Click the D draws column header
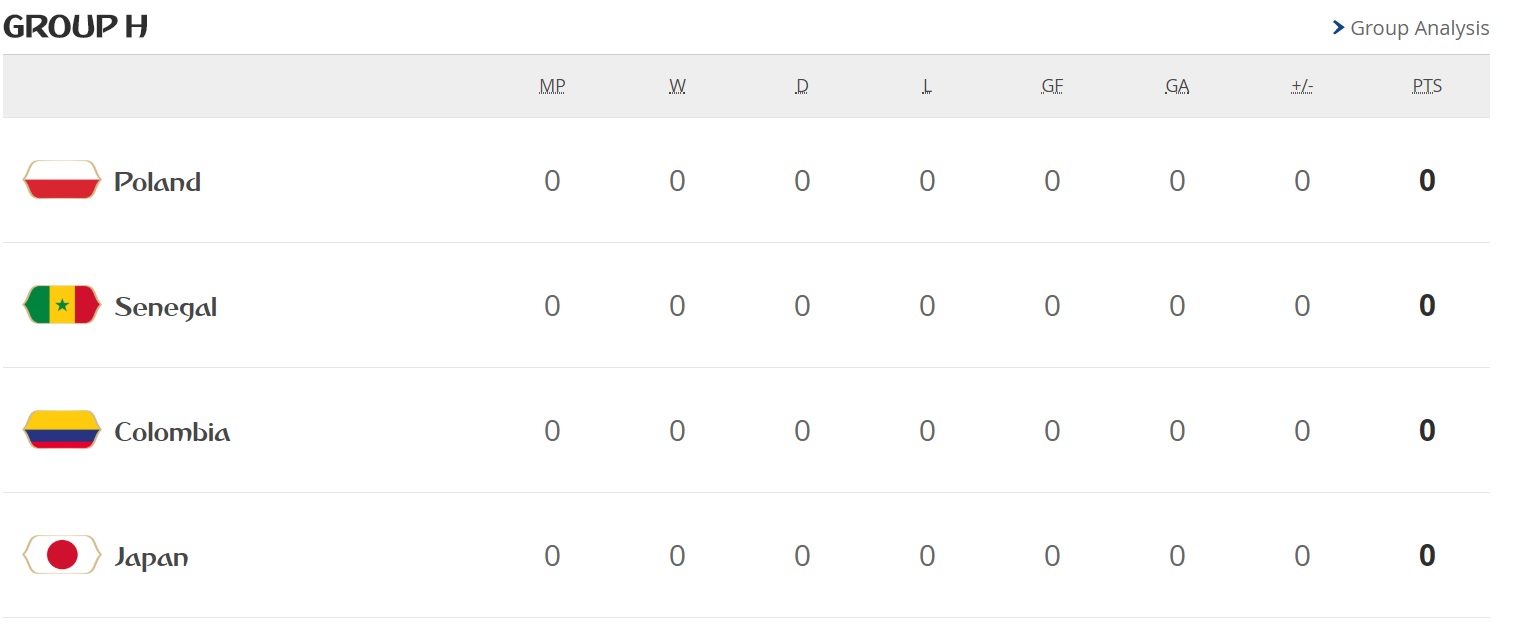Image resolution: width=1517 pixels, height=629 pixels. point(802,86)
